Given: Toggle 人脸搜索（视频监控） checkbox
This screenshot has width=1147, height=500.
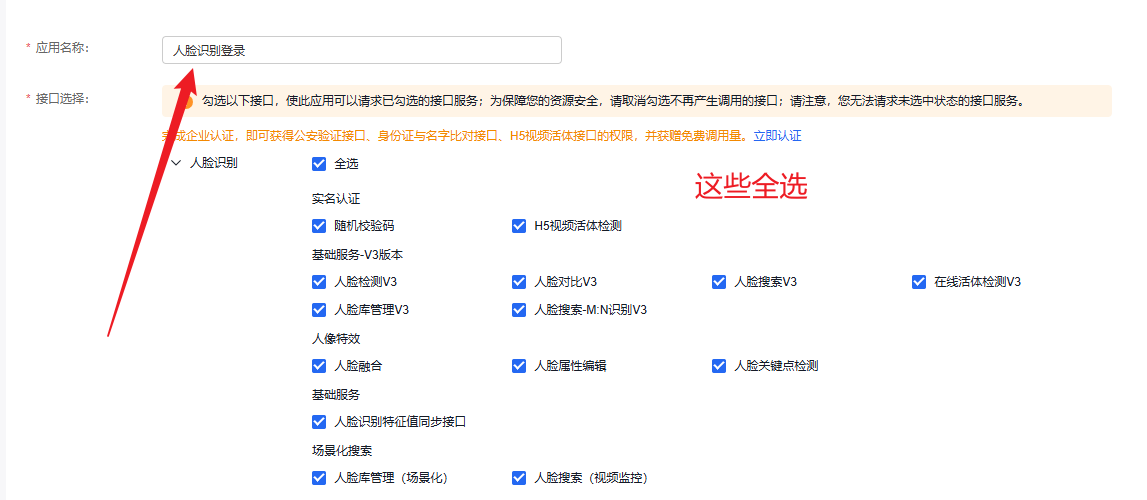Looking at the screenshot, I should tap(519, 477).
